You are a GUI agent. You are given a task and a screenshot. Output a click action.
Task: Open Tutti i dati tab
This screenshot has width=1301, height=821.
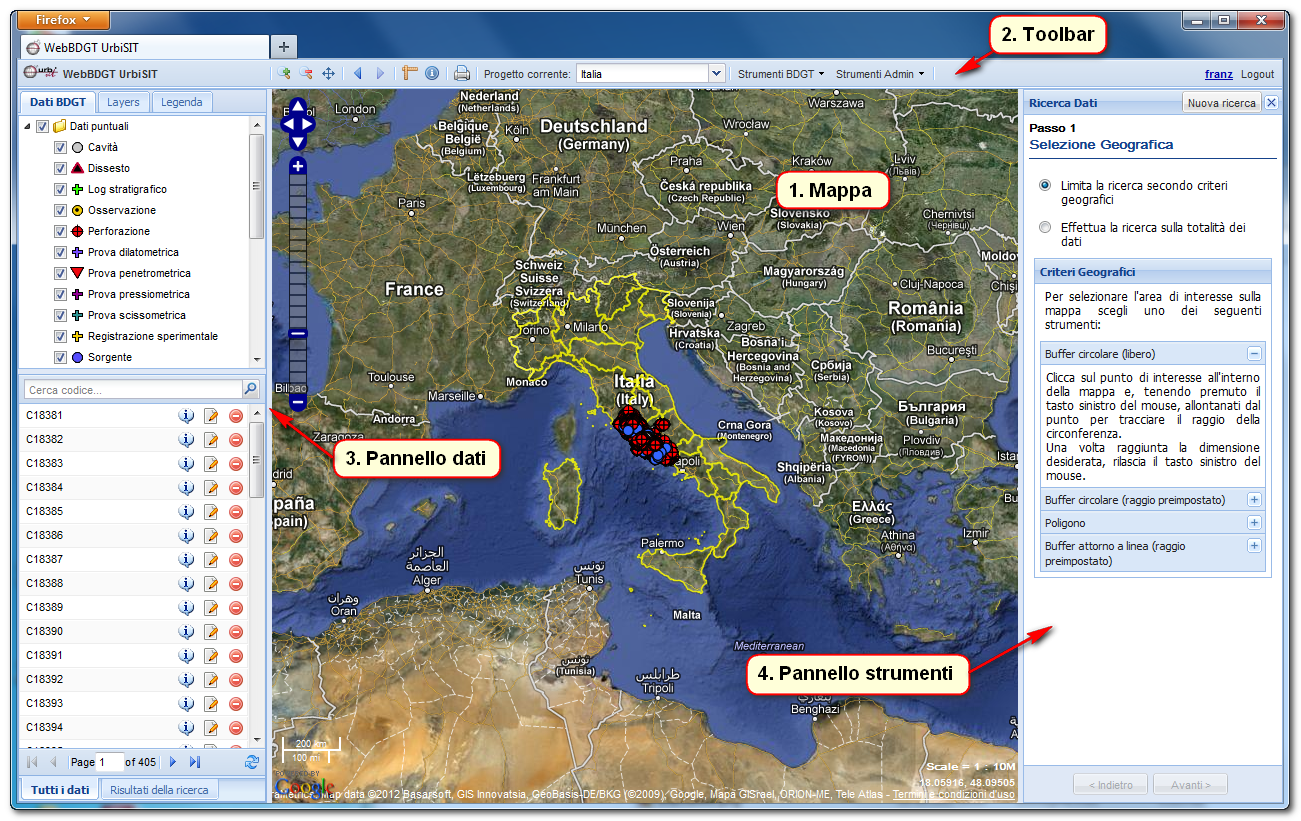[x=59, y=790]
